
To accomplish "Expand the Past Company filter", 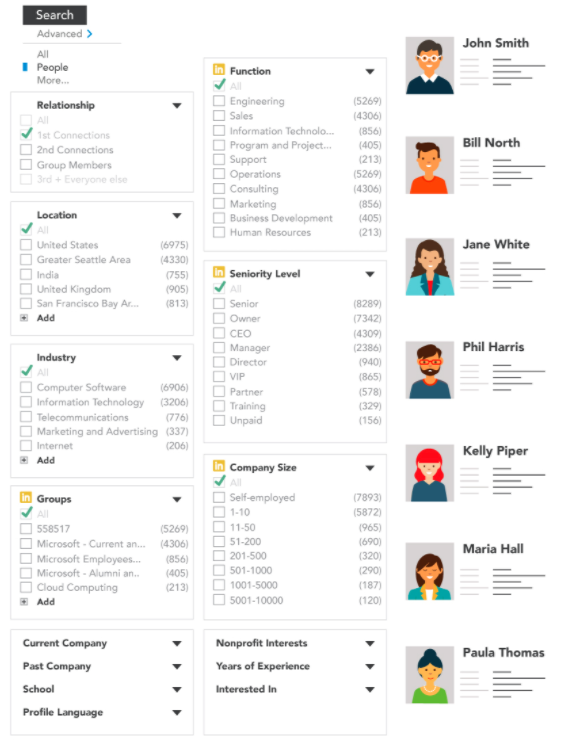I will click(x=177, y=667).
